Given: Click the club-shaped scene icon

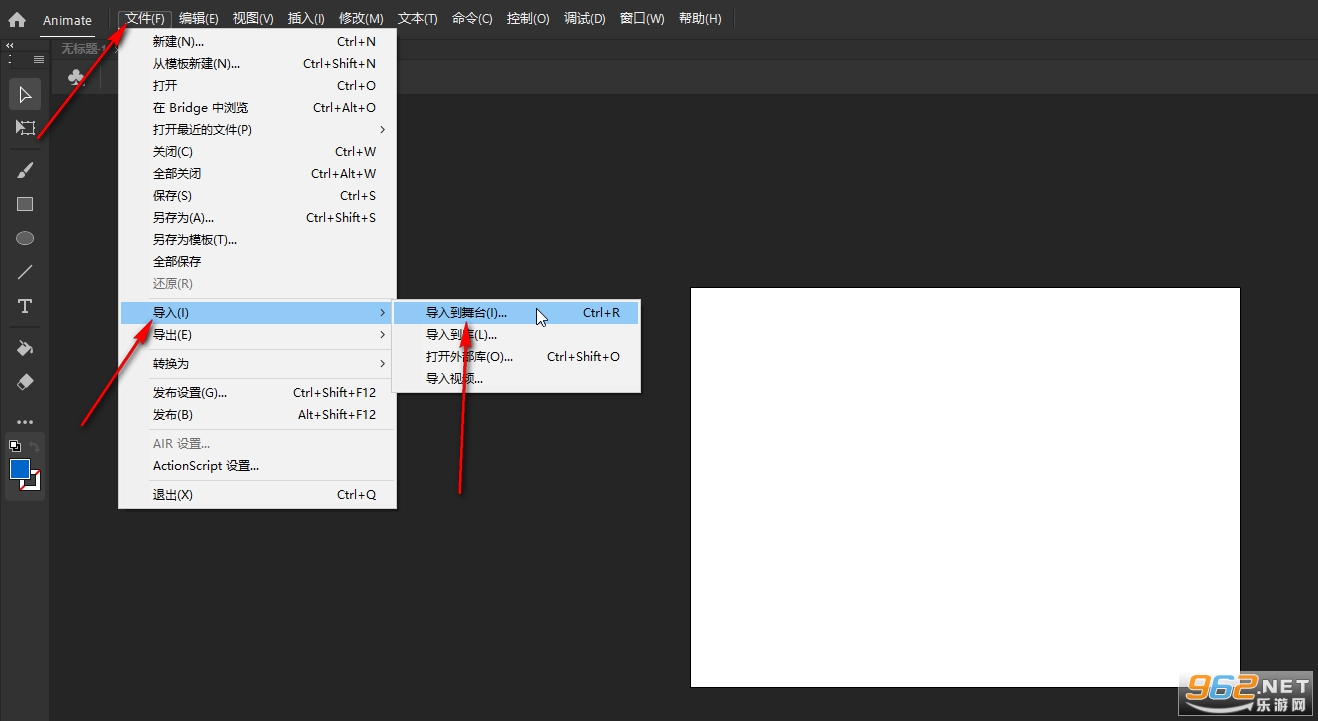Looking at the screenshot, I should pos(76,77).
